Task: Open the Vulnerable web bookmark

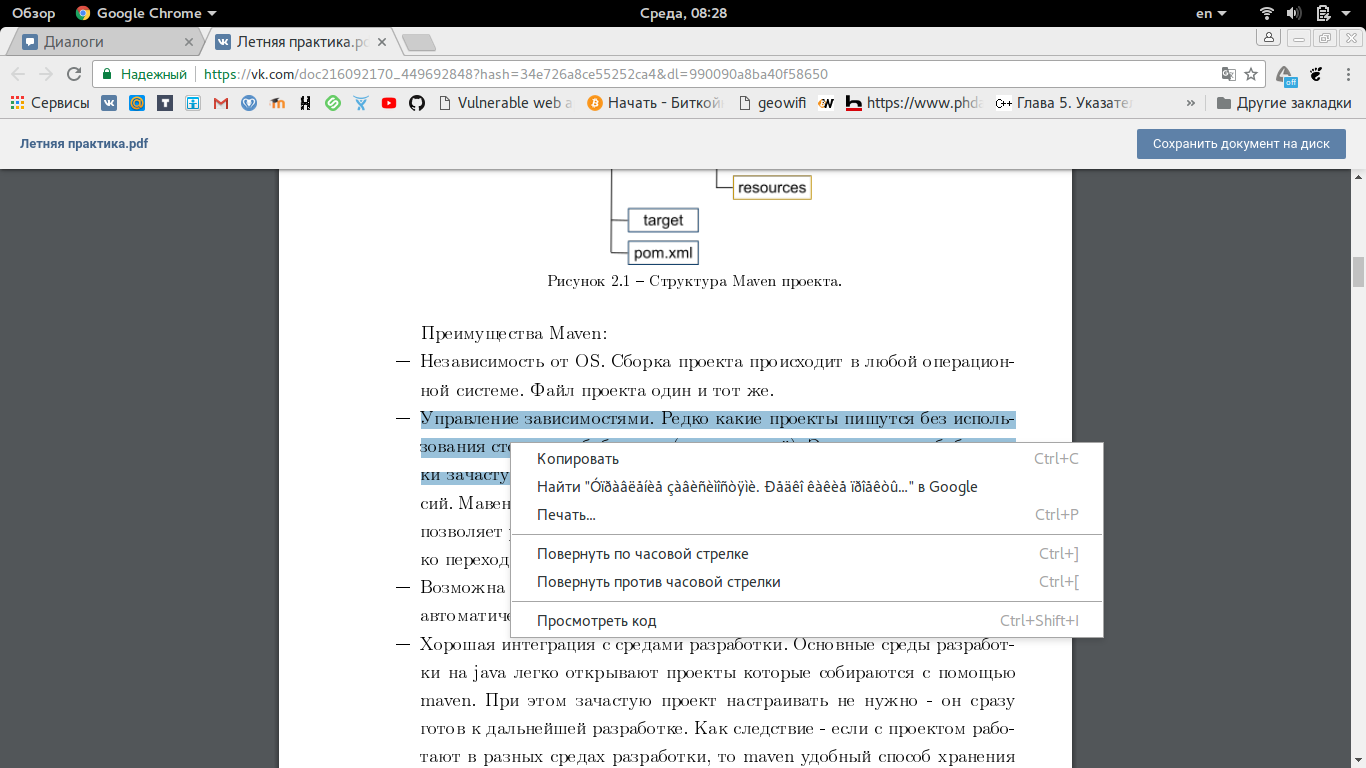Action: (505, 102)
